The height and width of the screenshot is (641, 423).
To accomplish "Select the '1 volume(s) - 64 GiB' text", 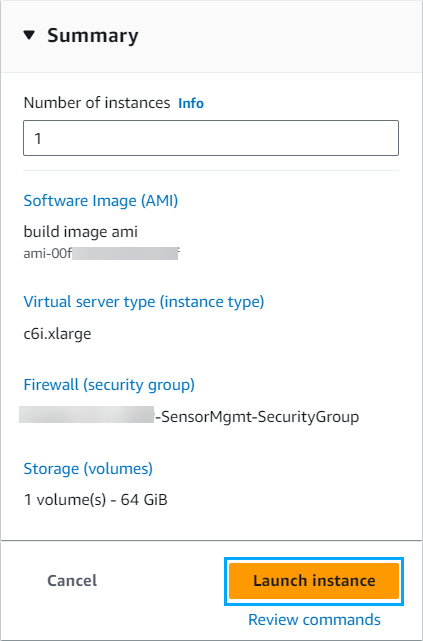I will [96, 500].
